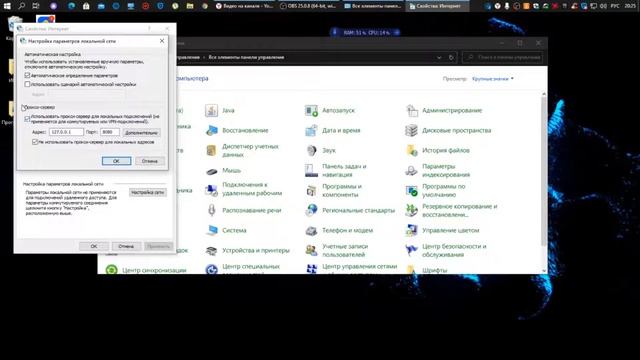Confirm LAN settings dialog with OK

tap(116, 161)
